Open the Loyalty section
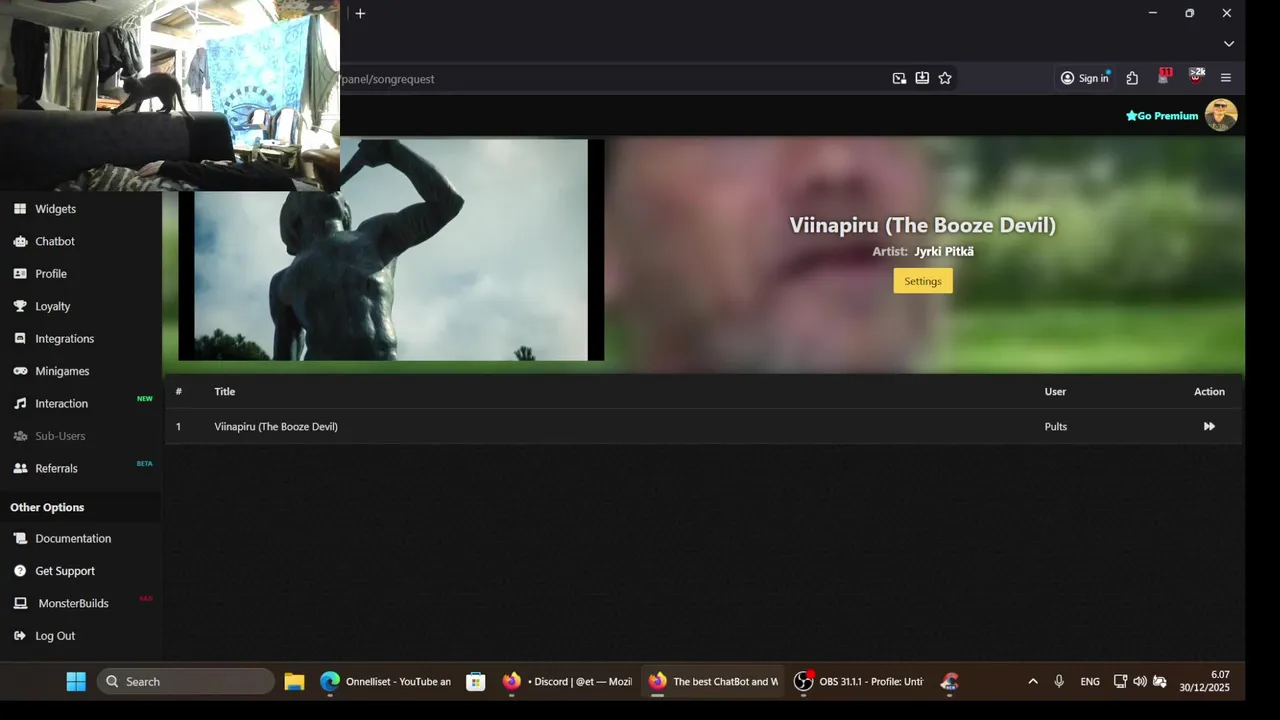Image resolution: width=1280 pixels, height=720 pixels. [x=52, y=306]
